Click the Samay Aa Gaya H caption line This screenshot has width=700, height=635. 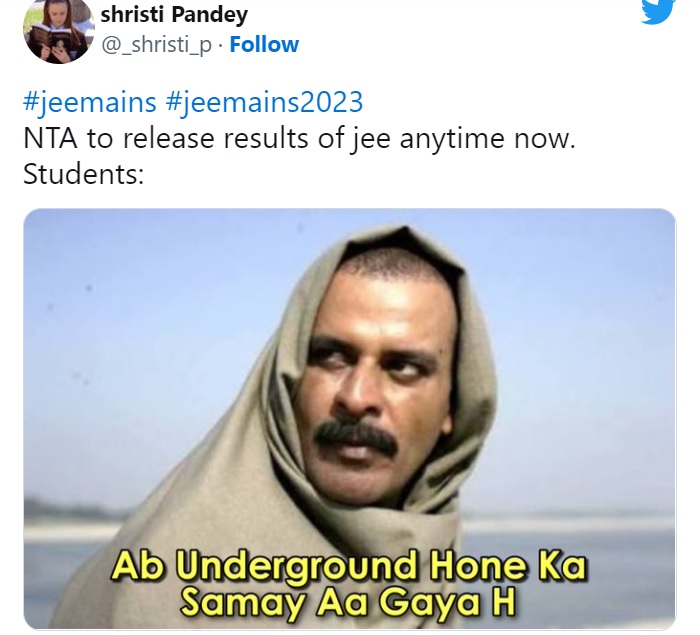[348, 603]
